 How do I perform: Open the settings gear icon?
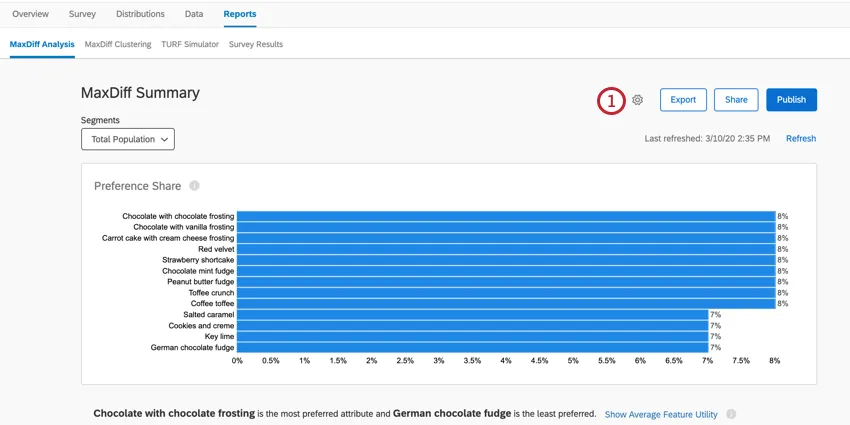(638, 100)
